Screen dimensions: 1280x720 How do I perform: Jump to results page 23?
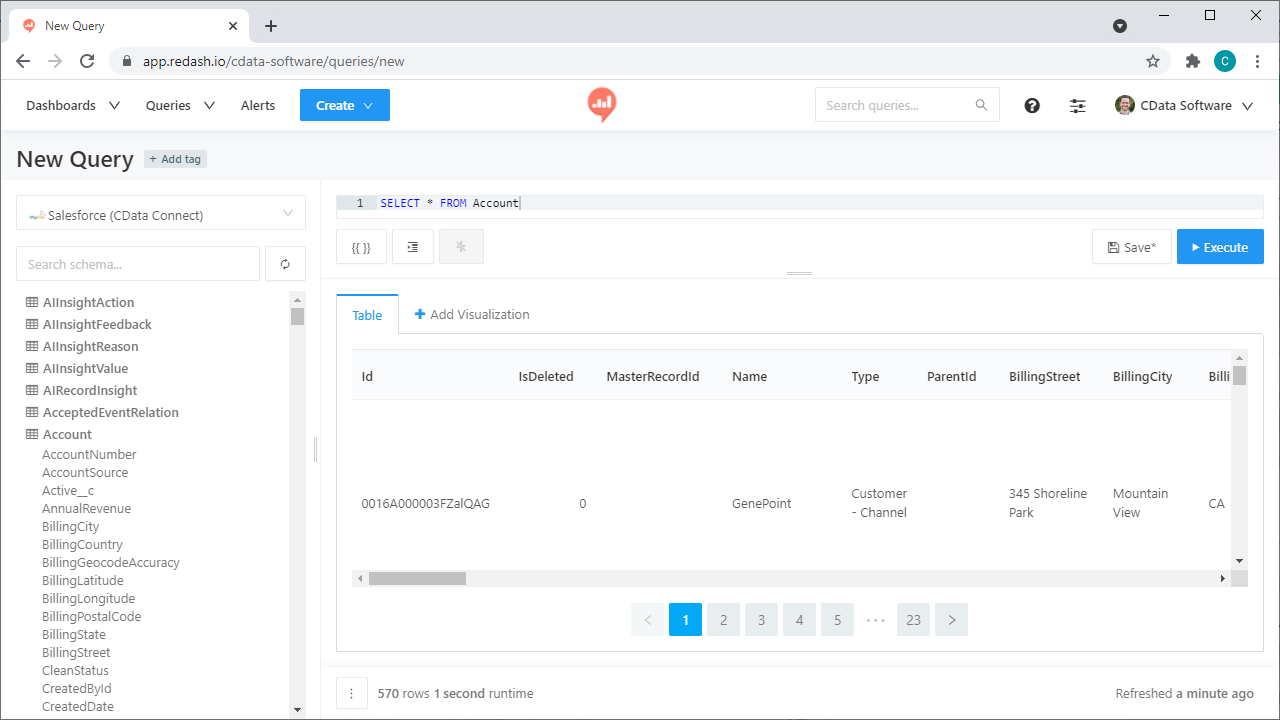[x=913, y=620]
